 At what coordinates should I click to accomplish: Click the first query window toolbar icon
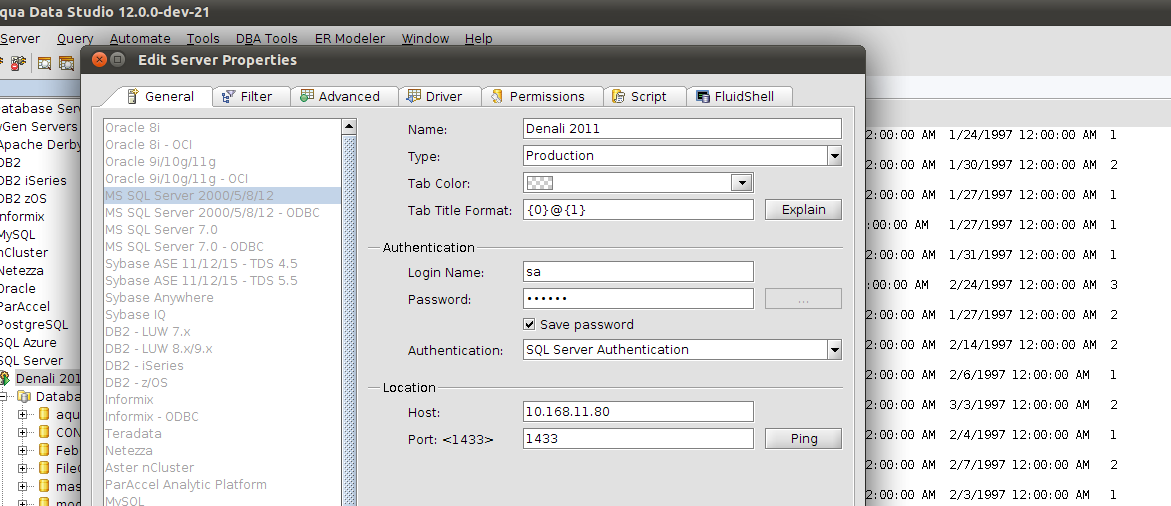[45, 63]
